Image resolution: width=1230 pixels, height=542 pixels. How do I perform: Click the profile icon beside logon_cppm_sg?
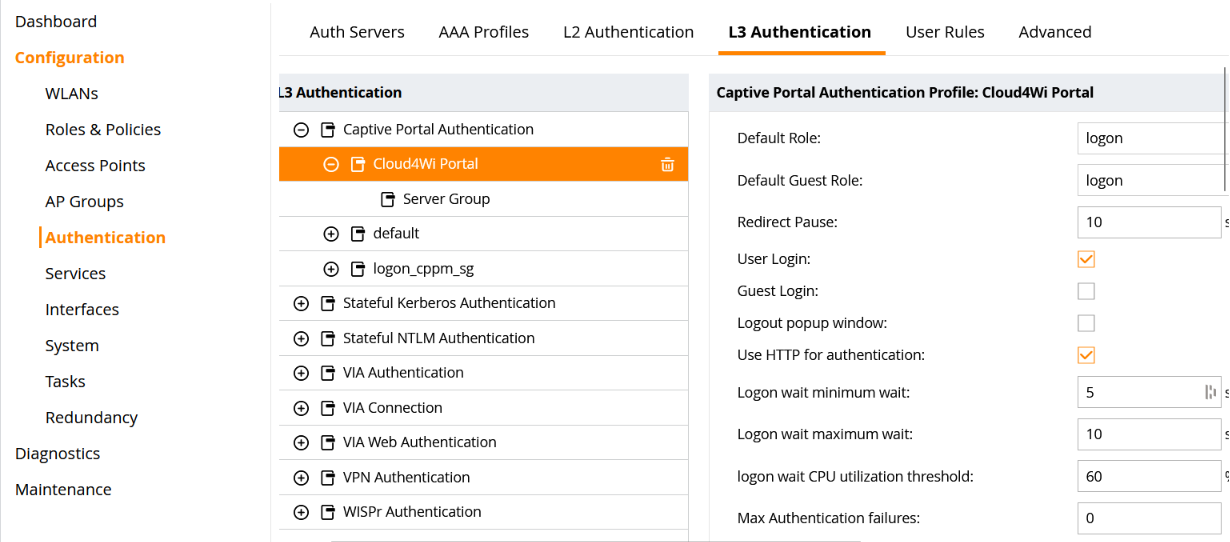(357, 269)
